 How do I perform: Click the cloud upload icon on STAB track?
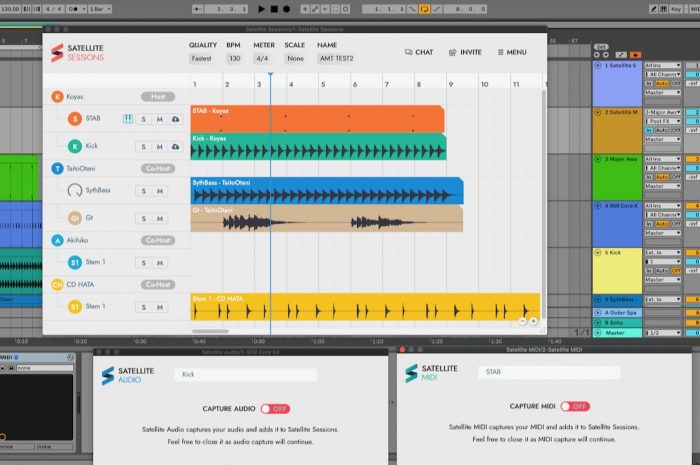[x=175, y=119]
